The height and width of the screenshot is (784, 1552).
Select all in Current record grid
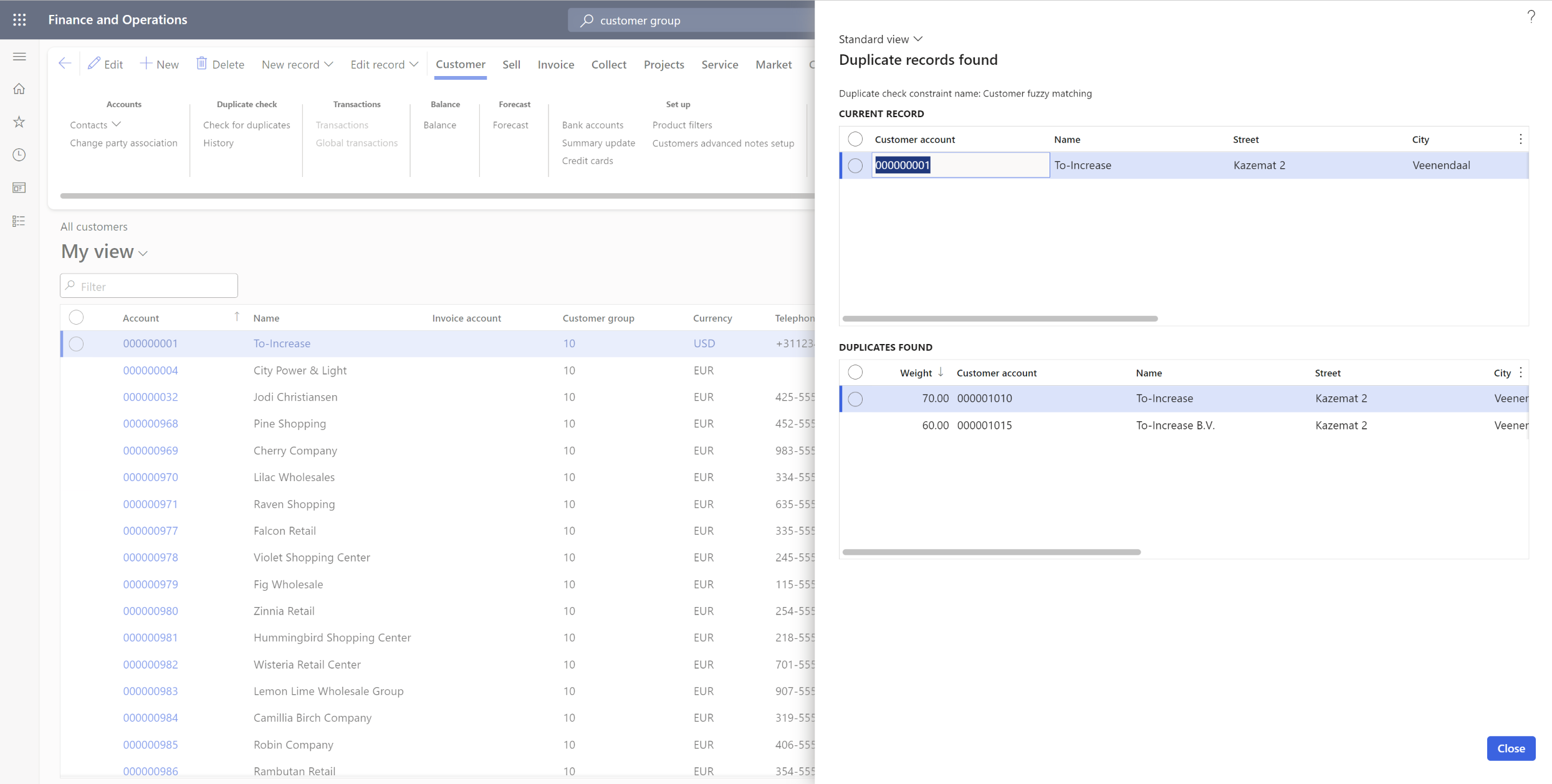(855, 139)
